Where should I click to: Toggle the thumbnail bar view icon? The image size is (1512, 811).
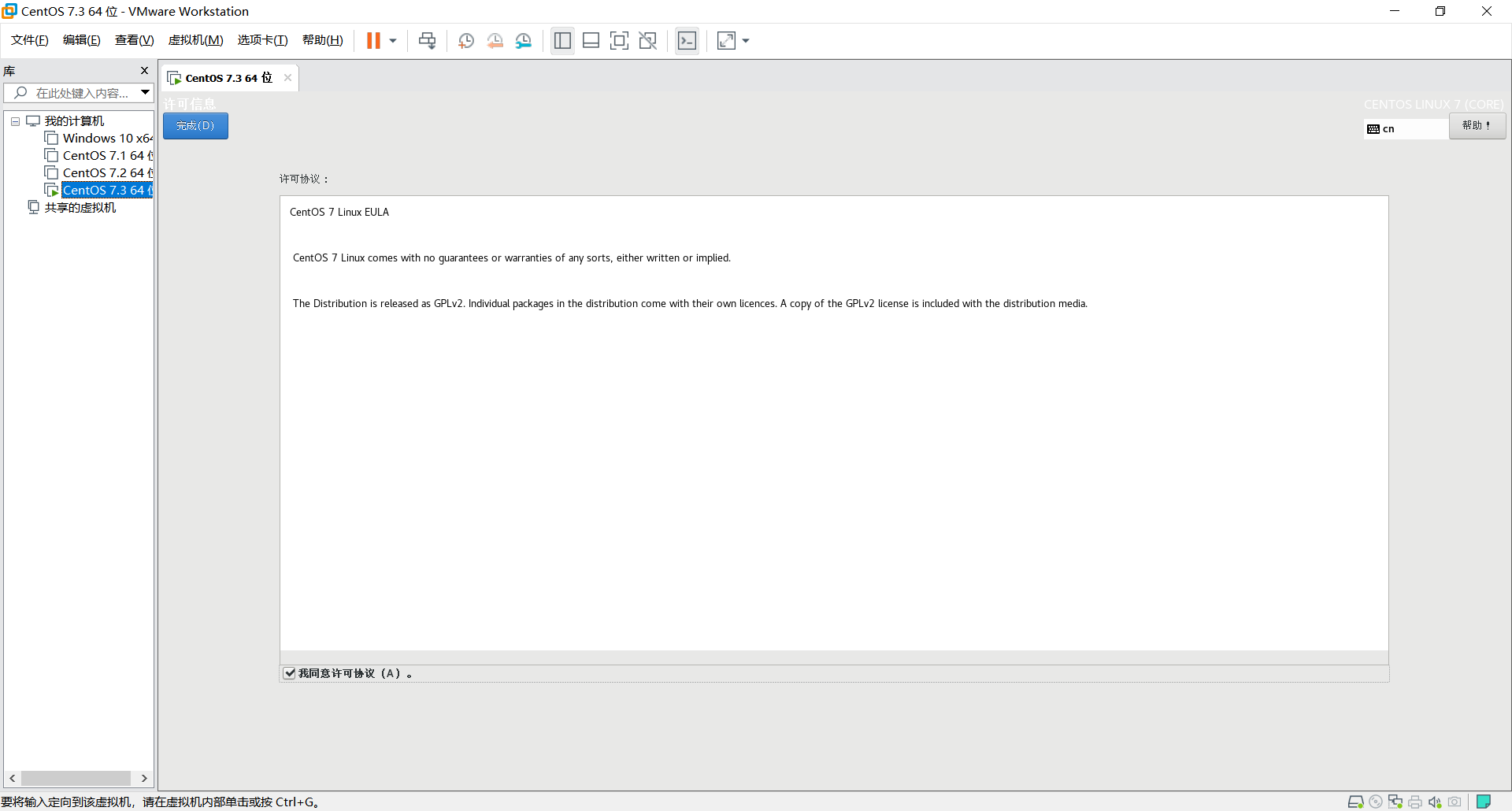click(x=591, y=41)
